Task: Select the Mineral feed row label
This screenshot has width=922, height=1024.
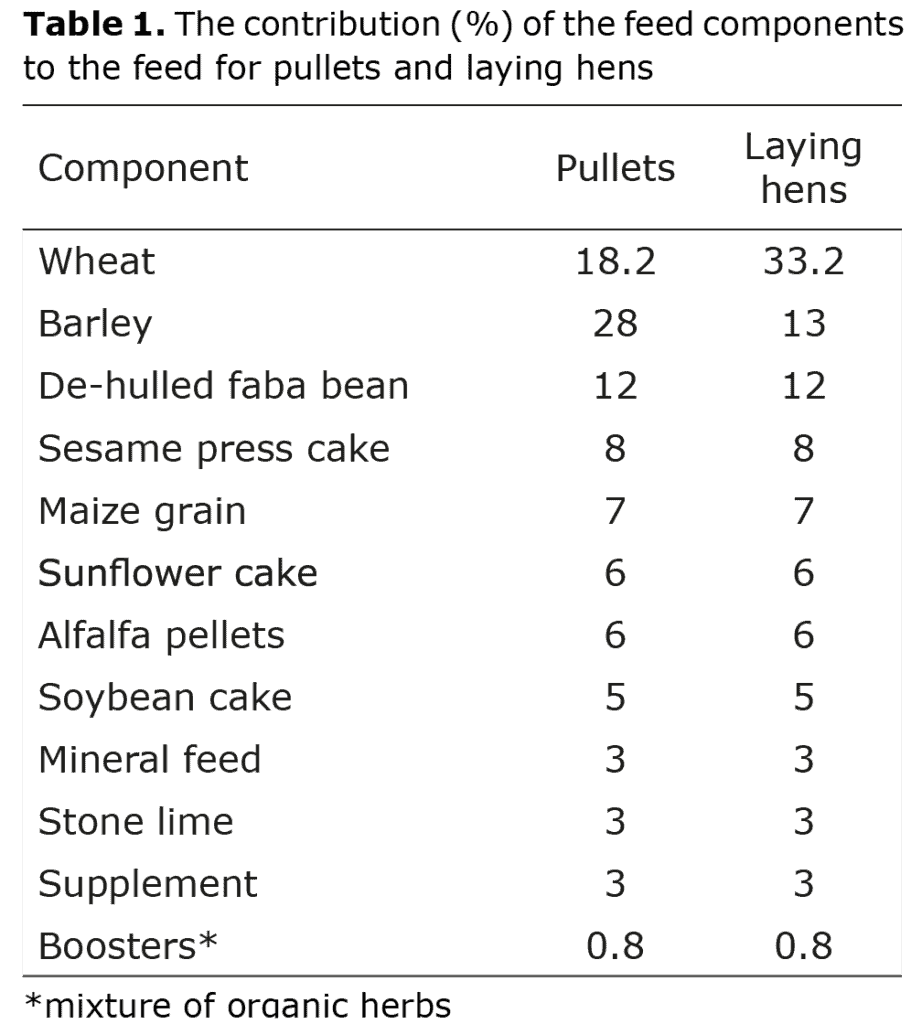Action: pos(149,760)
